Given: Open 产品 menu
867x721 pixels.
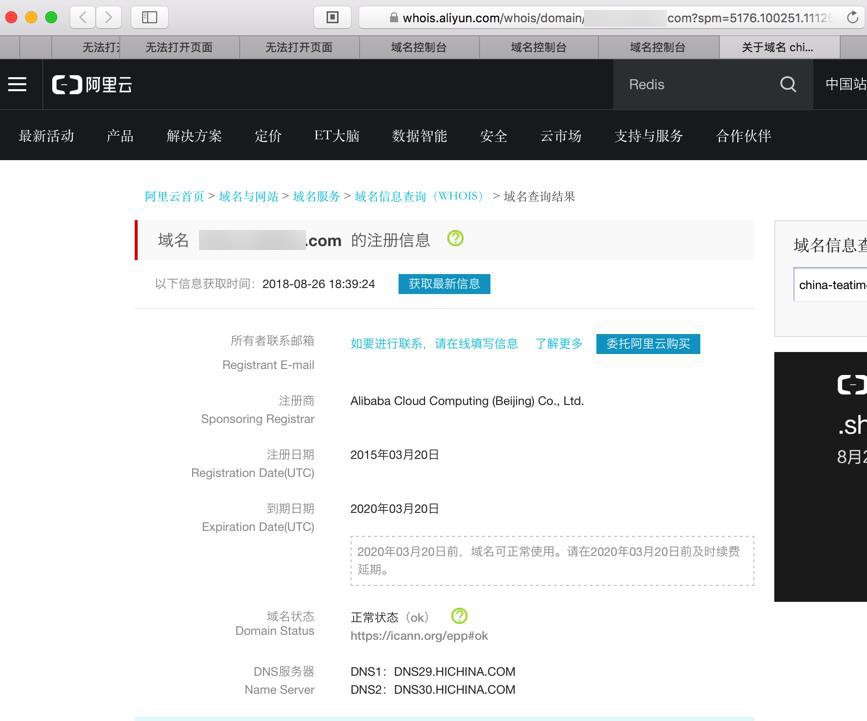Looking at the screenshot, I should pos(120,135).
